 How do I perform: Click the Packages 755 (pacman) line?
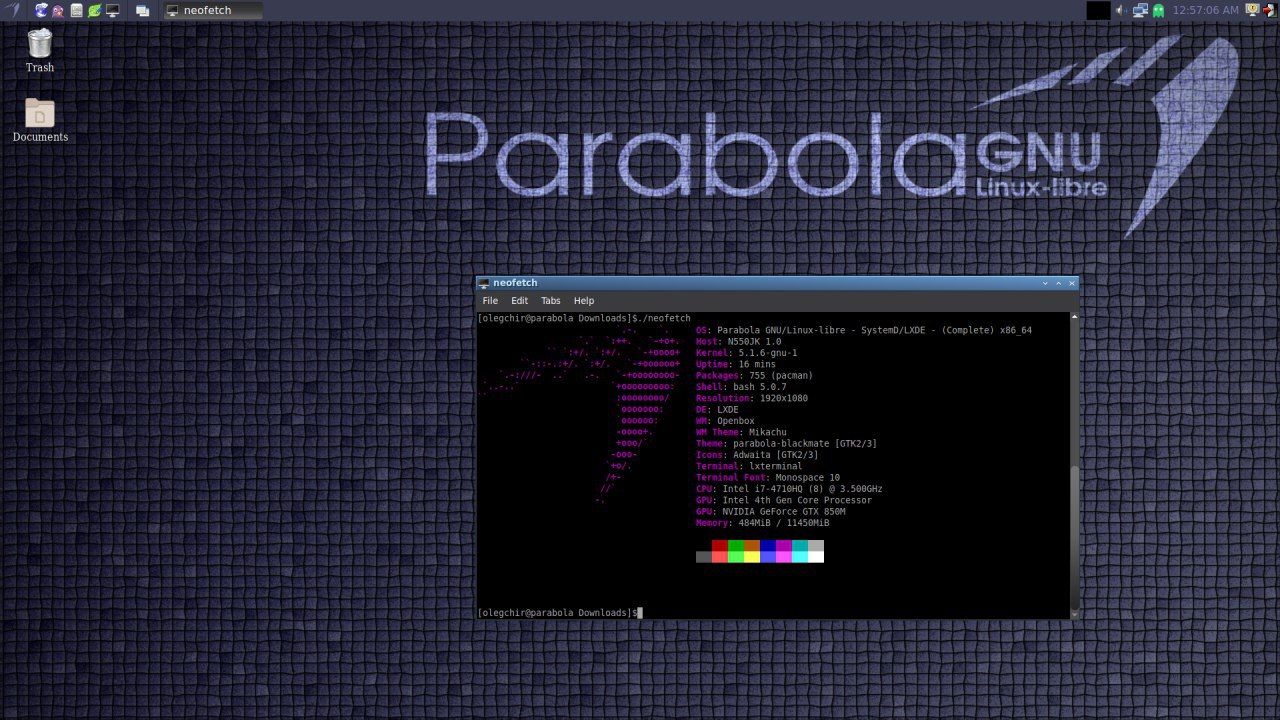(755, 376)
